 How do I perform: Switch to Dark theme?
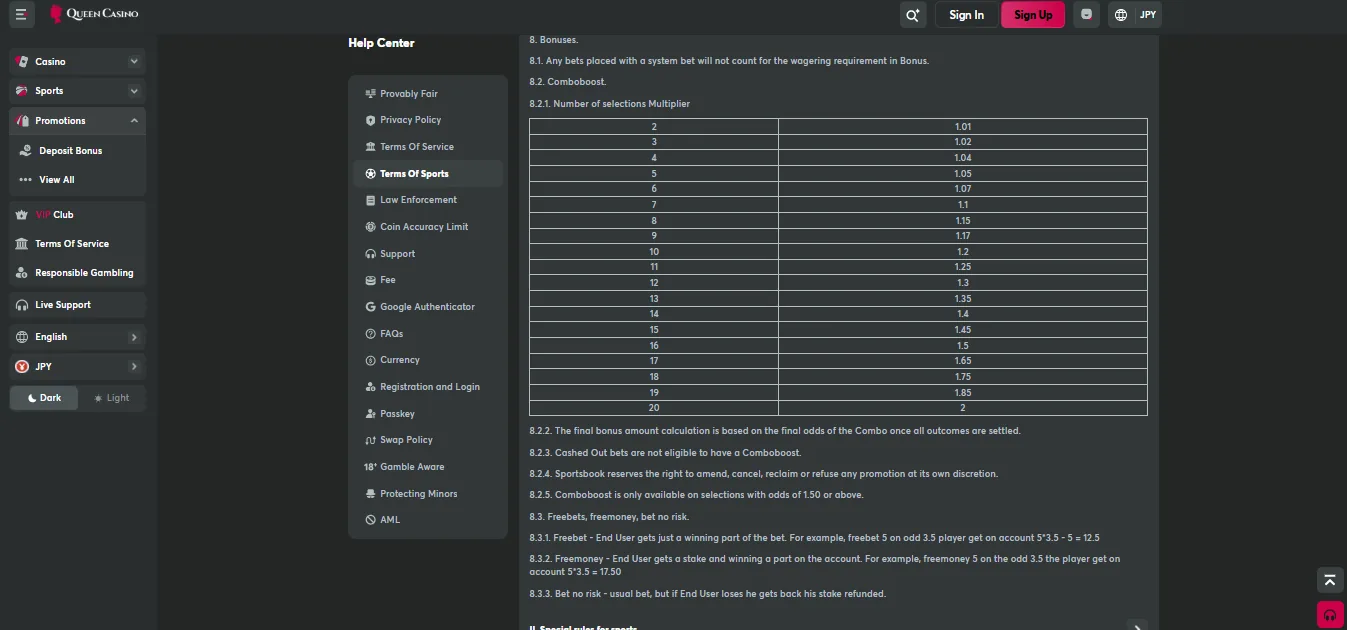(x=44, y=398)
